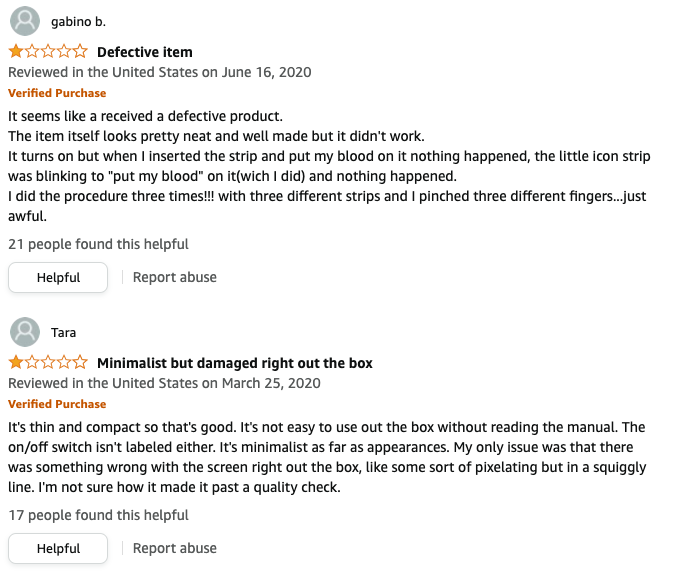Open reviewer profile name Tara

pyautogui.click(x=64, y=332)
